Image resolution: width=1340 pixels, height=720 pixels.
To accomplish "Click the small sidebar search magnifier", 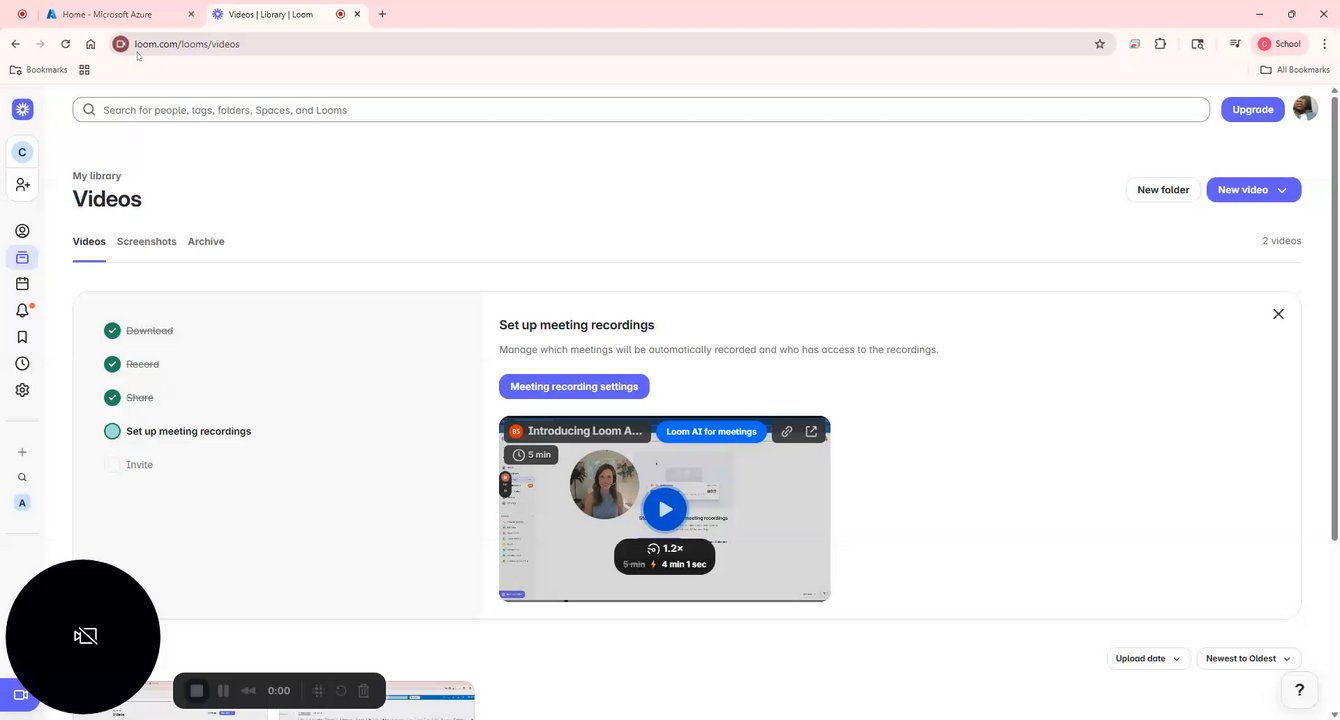I will click(x=22, y=477).
